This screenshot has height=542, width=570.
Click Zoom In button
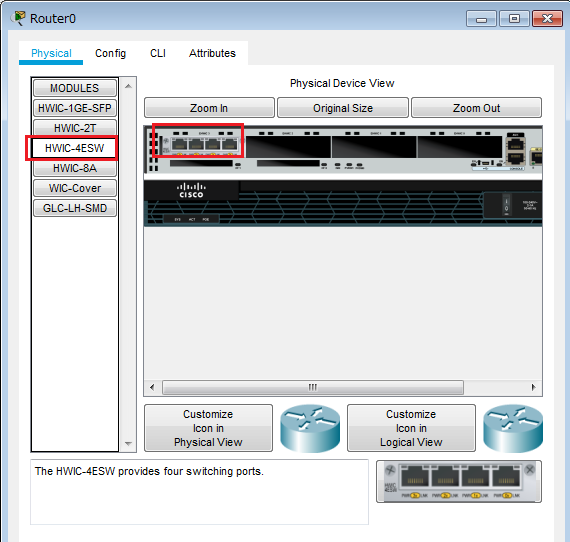209,108
